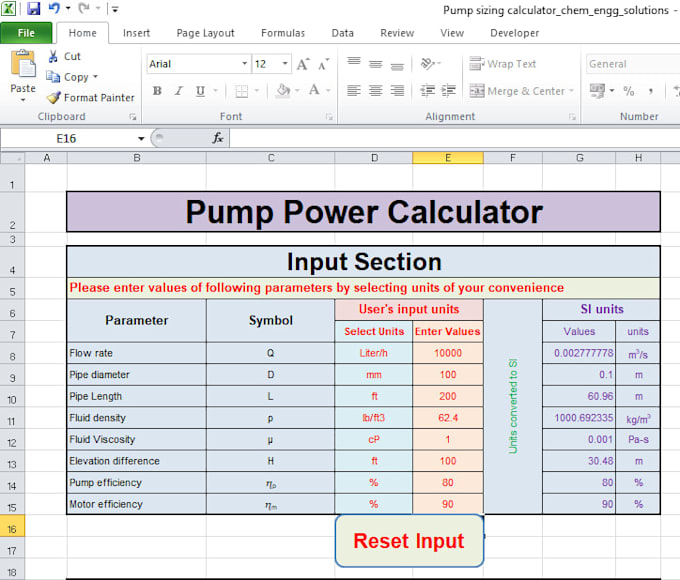Apply the Fill Color paint bucket

[283, 91]
